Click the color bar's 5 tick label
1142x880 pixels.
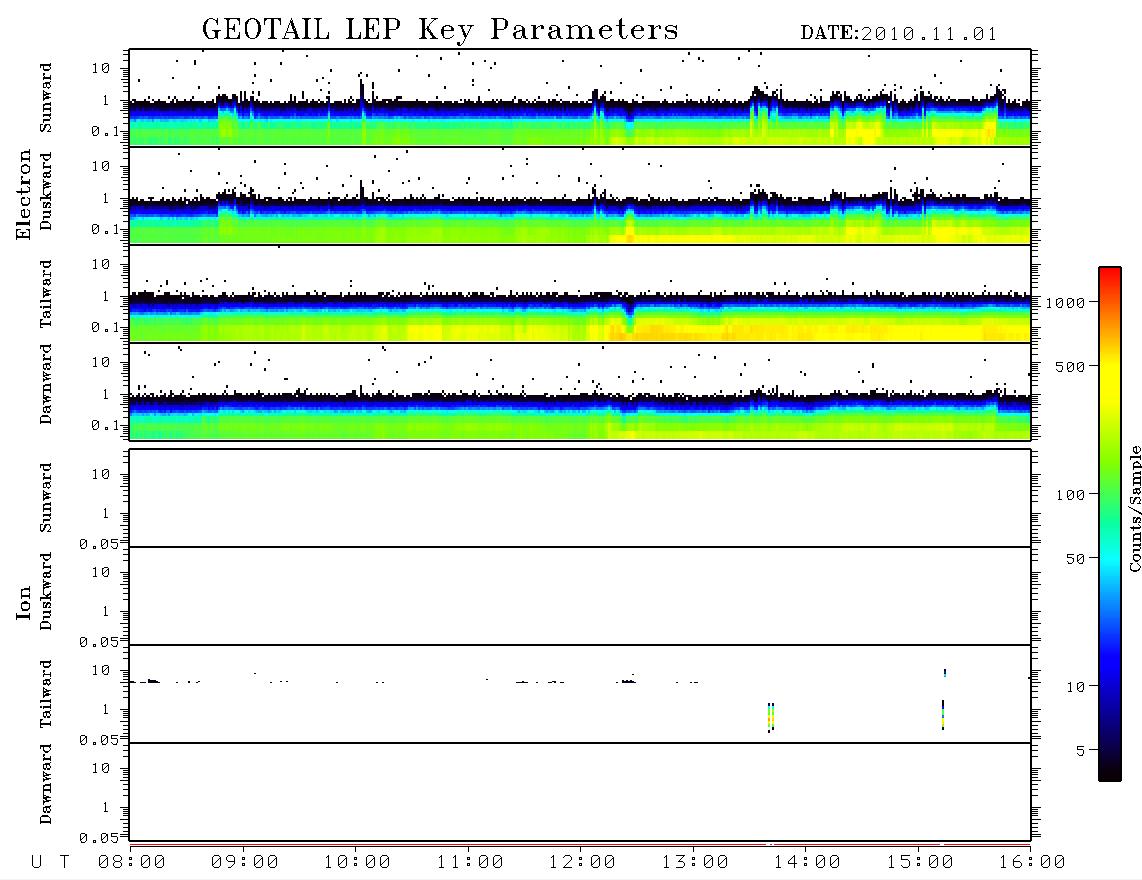pos(1081,751)
